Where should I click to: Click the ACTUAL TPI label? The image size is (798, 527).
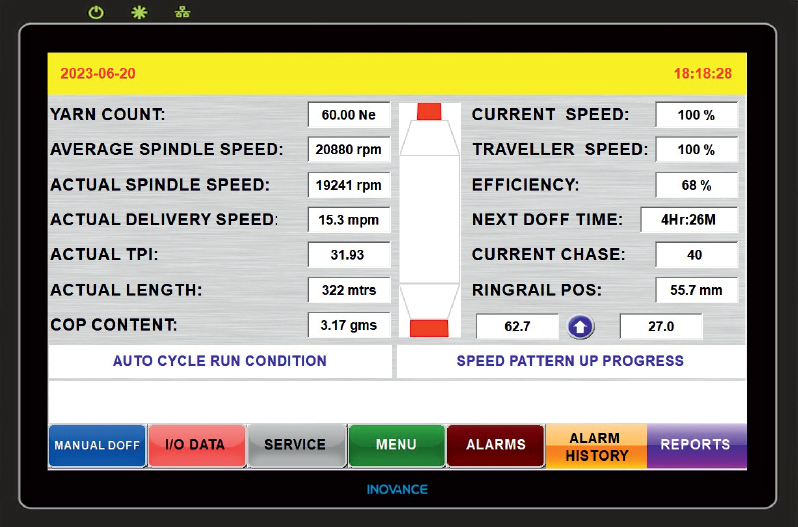click(x=104, y=254)
